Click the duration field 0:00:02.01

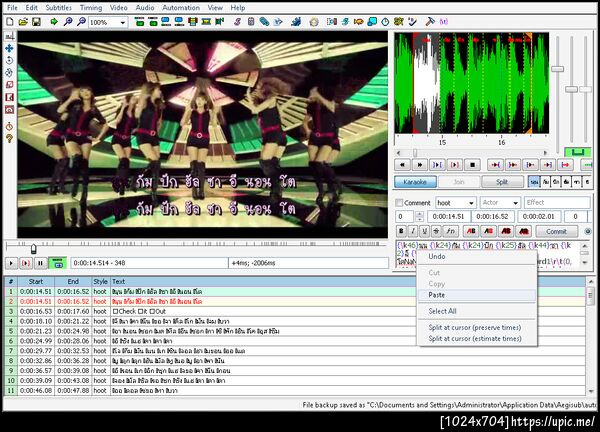point(539,217)
